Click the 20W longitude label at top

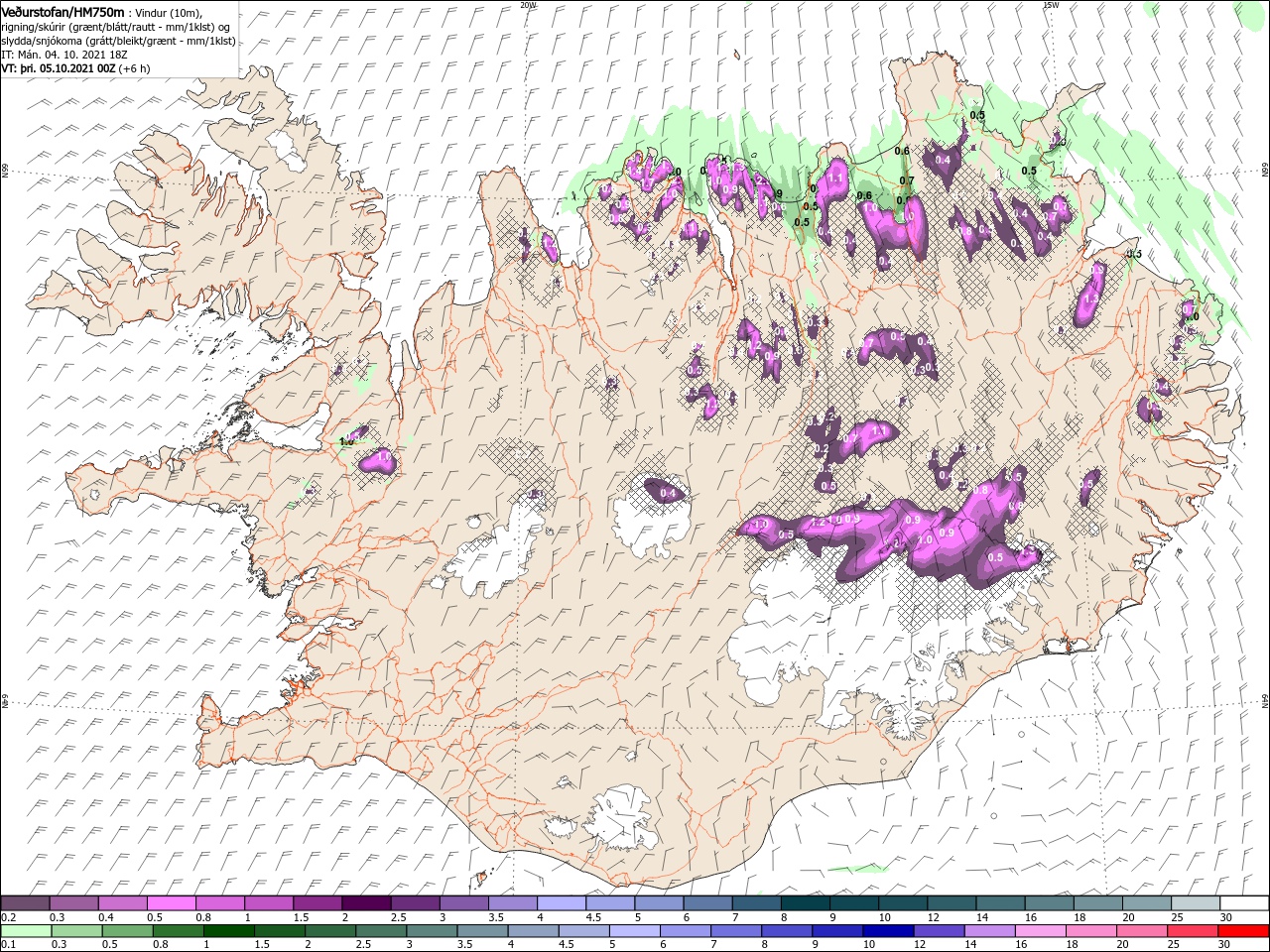point(528,5)
